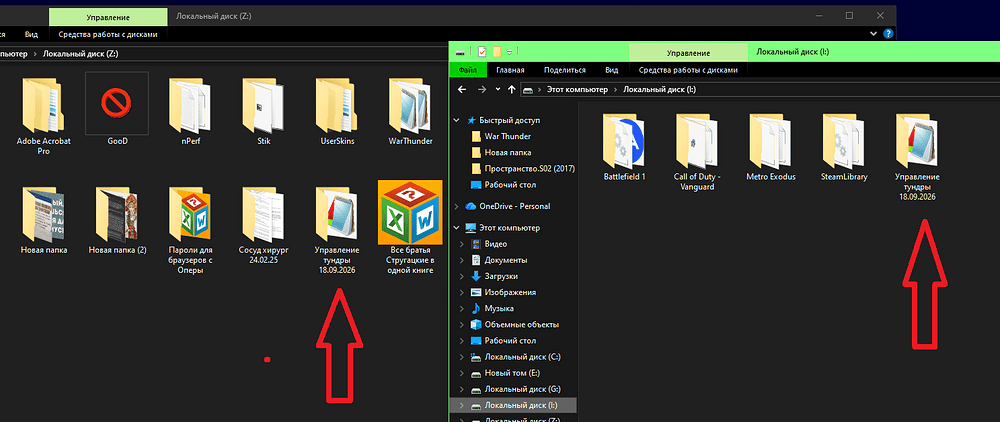Go back using the left arrow in the I: window
Image resolution: width=1000 pixels, height=422 pixels.
coord(462,89)
